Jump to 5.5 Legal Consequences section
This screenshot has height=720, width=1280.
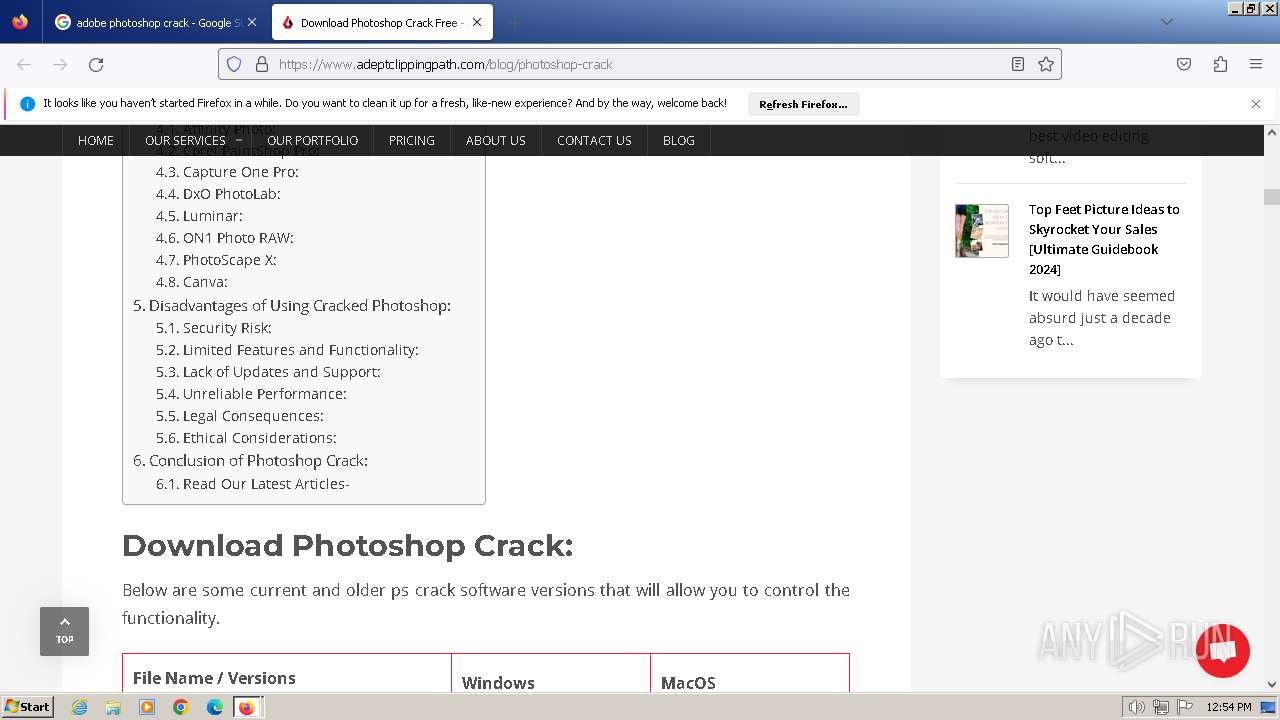(x=240, y=416)
